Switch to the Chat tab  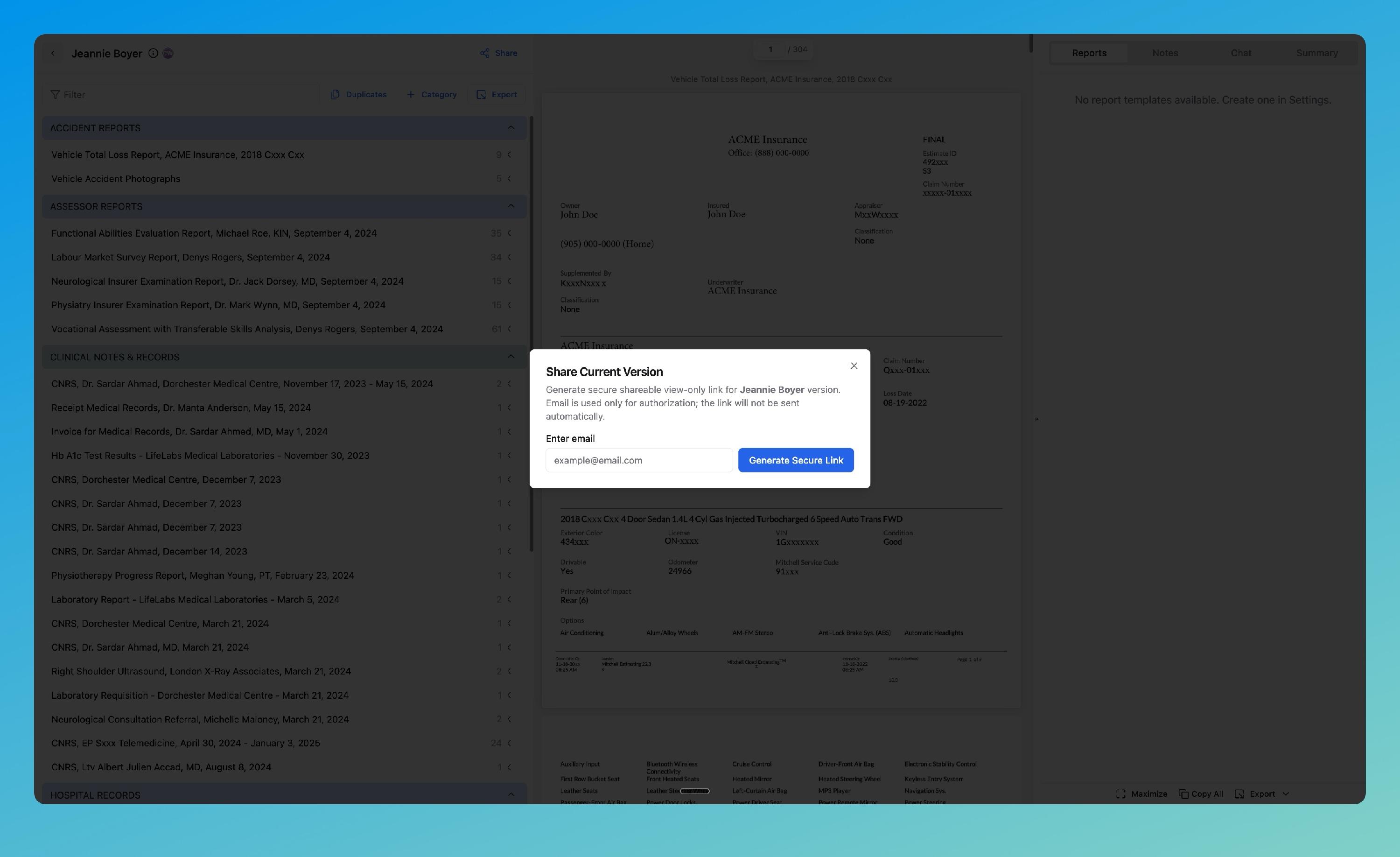point(1240,53)
